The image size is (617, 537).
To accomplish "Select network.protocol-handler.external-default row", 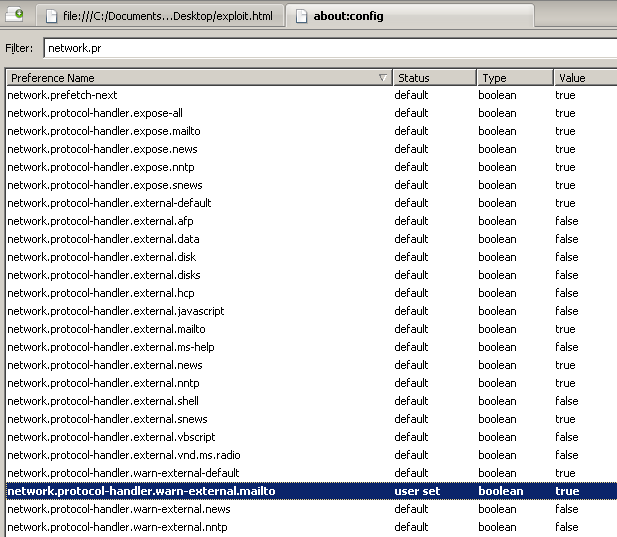I will tap(311, 203).
